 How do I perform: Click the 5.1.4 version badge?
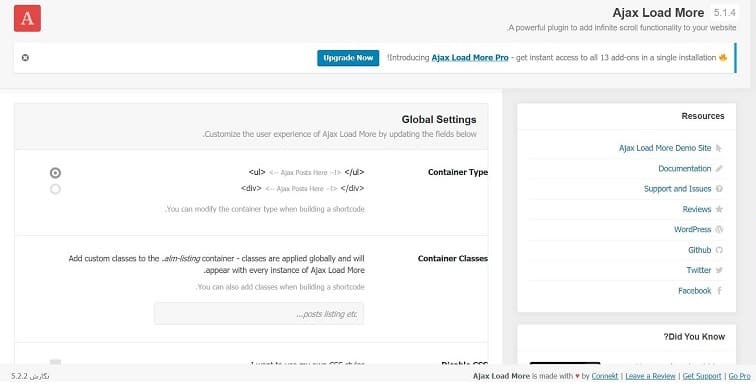[725, 13]
